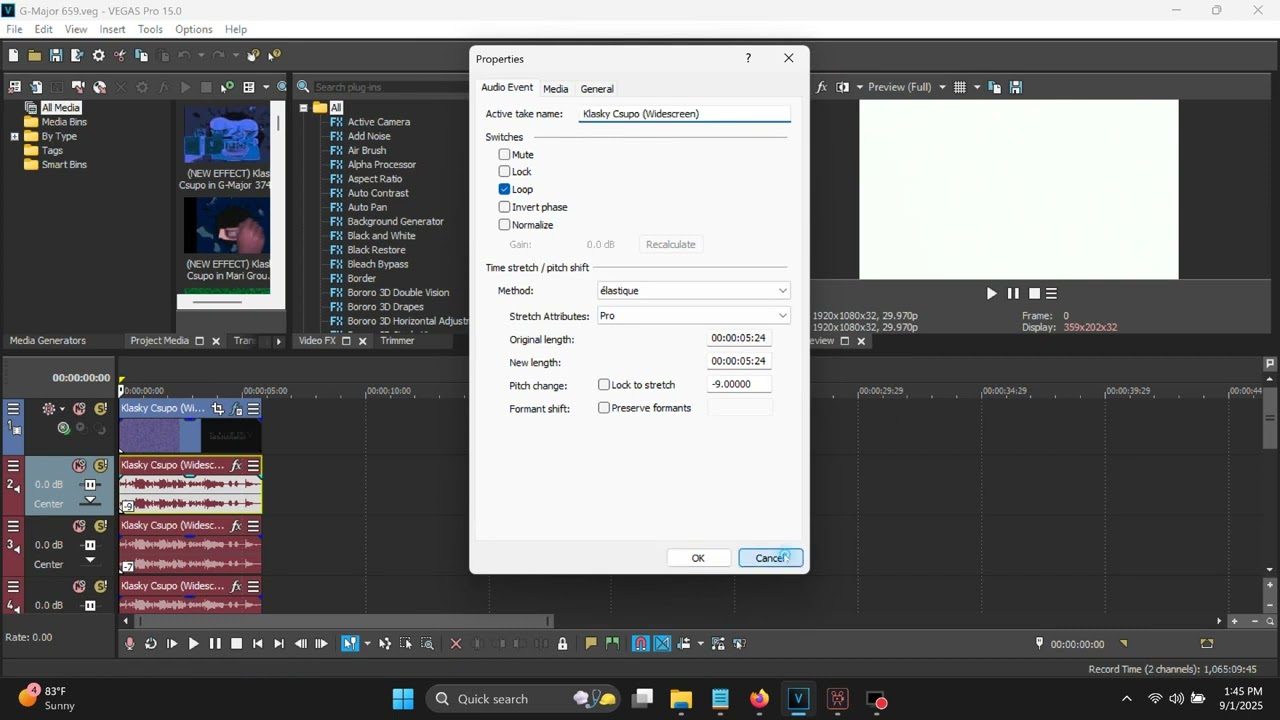Check the Lock switch in Properties

click(505, 172)
